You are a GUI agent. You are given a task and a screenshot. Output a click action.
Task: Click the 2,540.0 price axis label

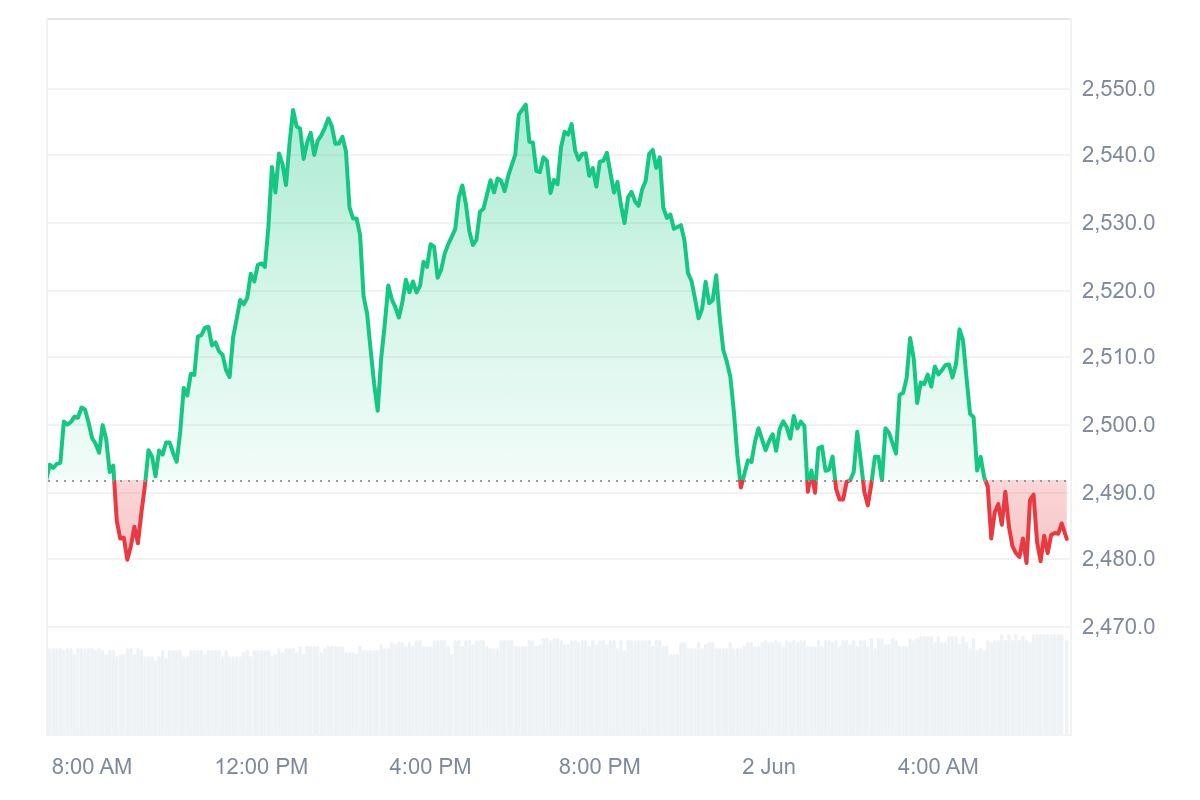(x=1117, y=155)
